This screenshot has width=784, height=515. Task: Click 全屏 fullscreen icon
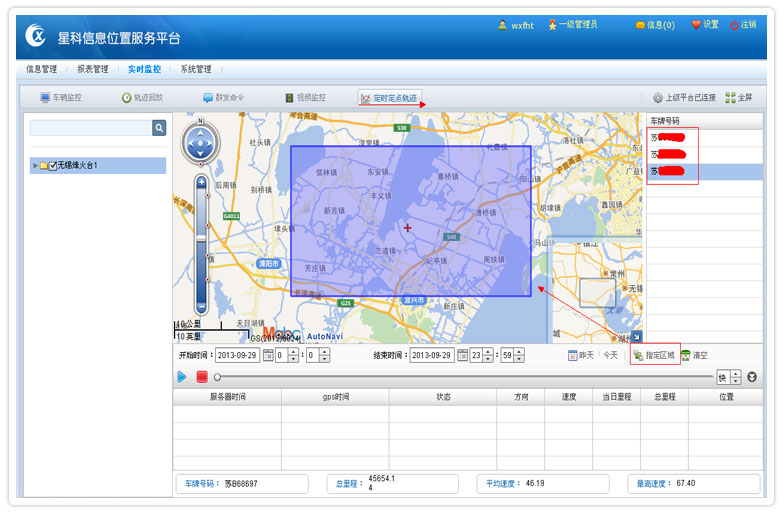[x=731, y=98]
